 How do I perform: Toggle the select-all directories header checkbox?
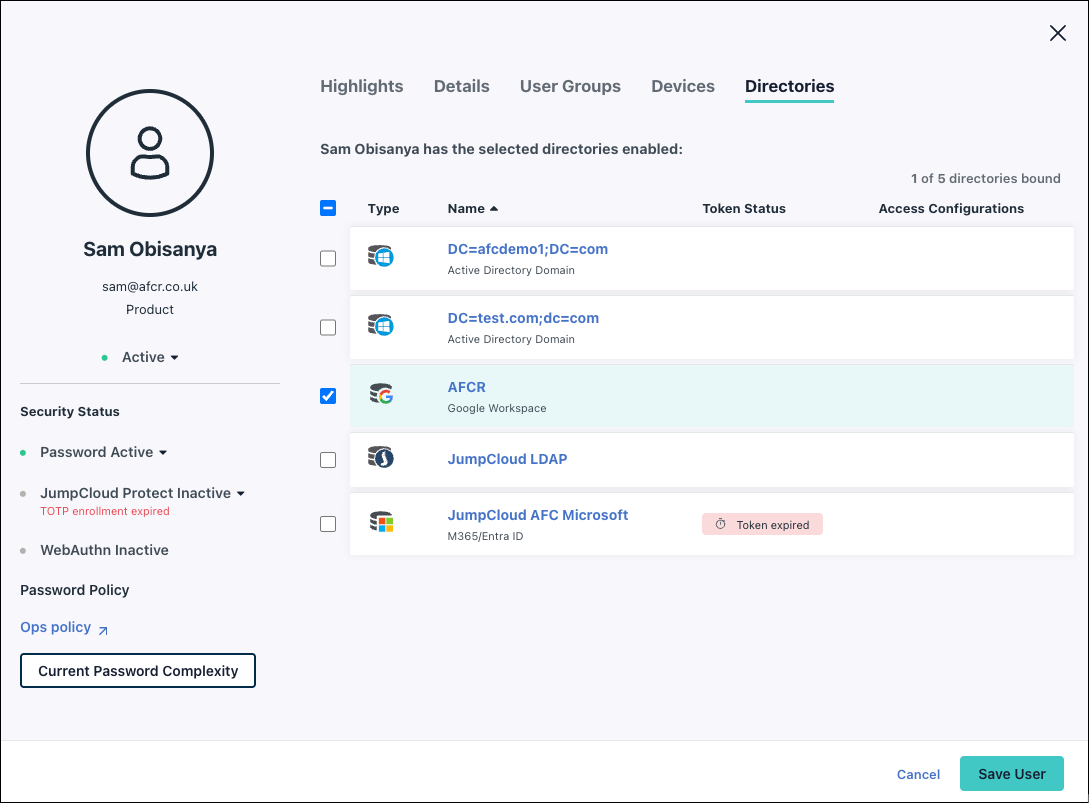(328, 208)
